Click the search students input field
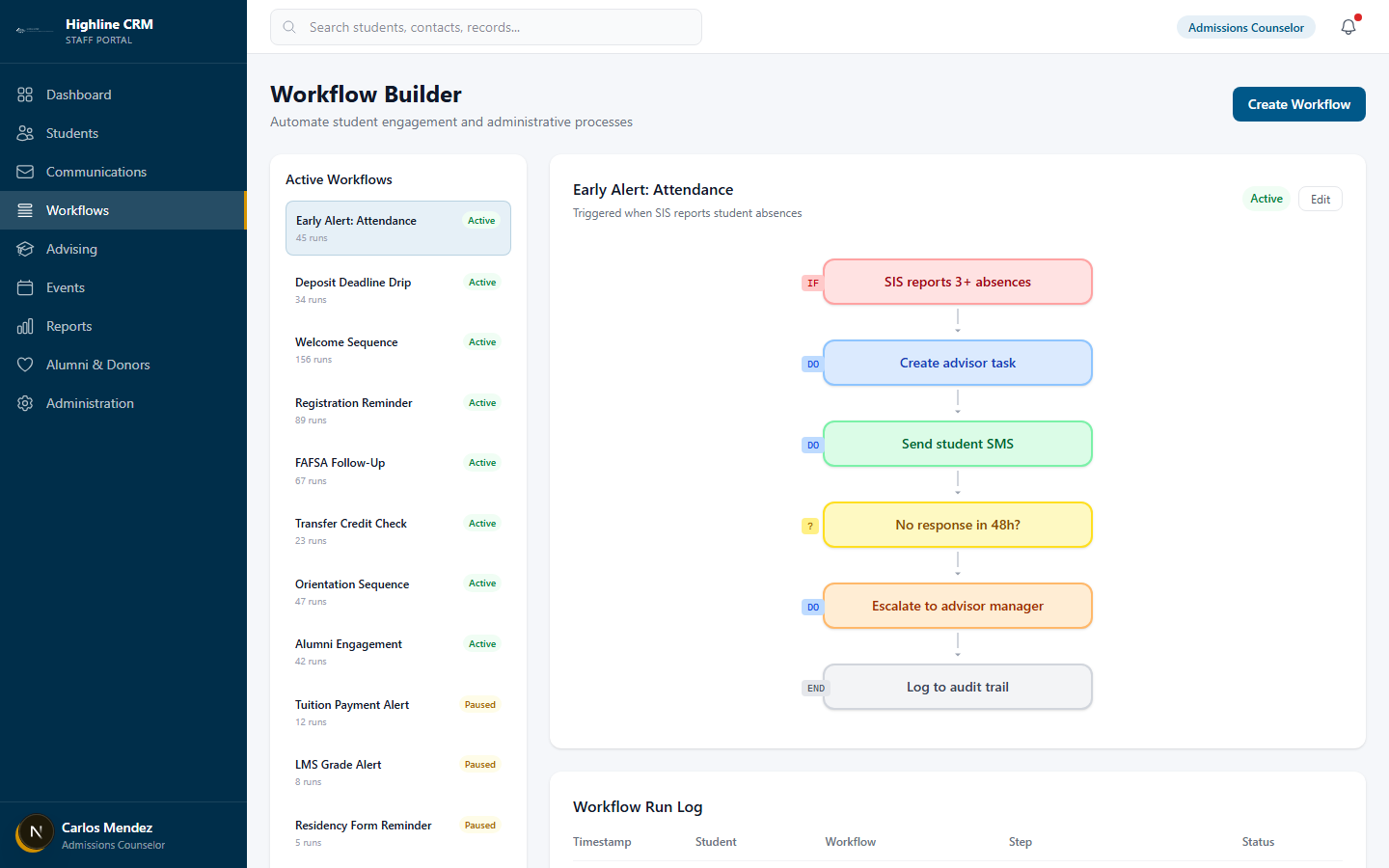 tap(485, 27)
